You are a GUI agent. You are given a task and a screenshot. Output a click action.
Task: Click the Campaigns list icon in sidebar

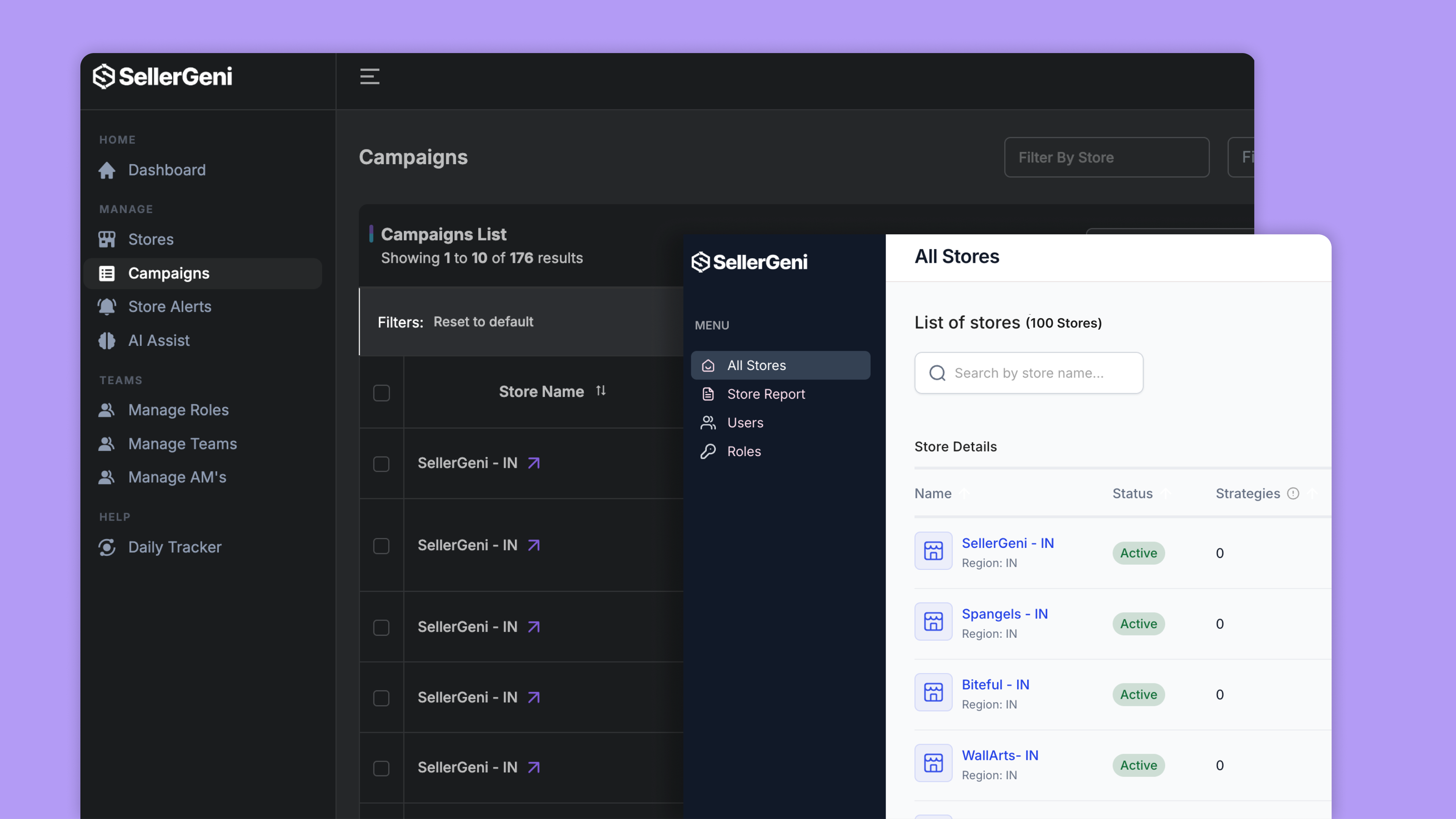click(x=106, y=273)
